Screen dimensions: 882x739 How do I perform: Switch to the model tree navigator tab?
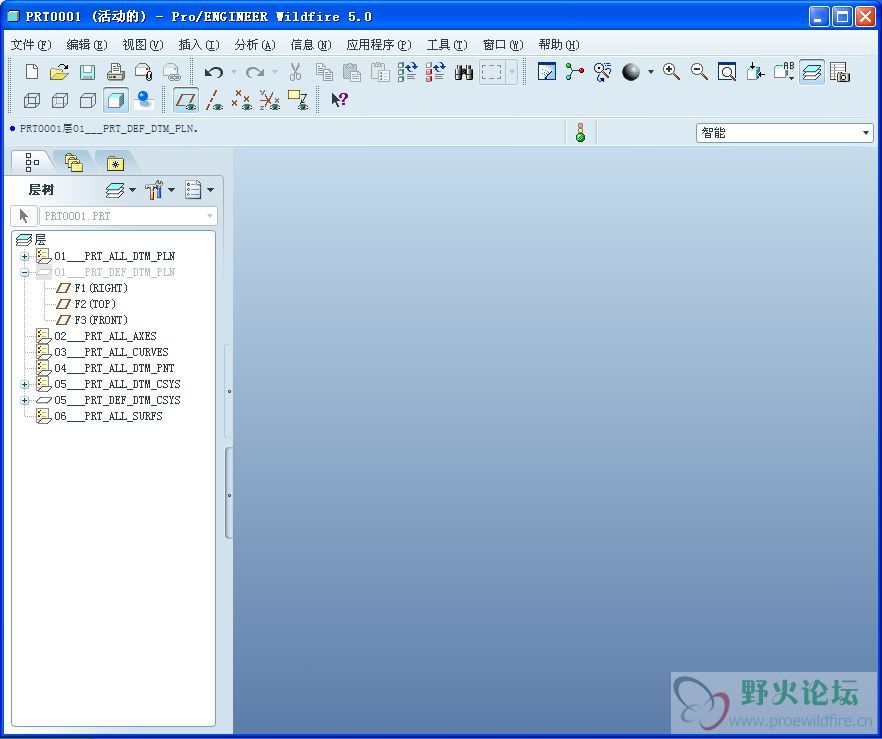tap(32, 163)
